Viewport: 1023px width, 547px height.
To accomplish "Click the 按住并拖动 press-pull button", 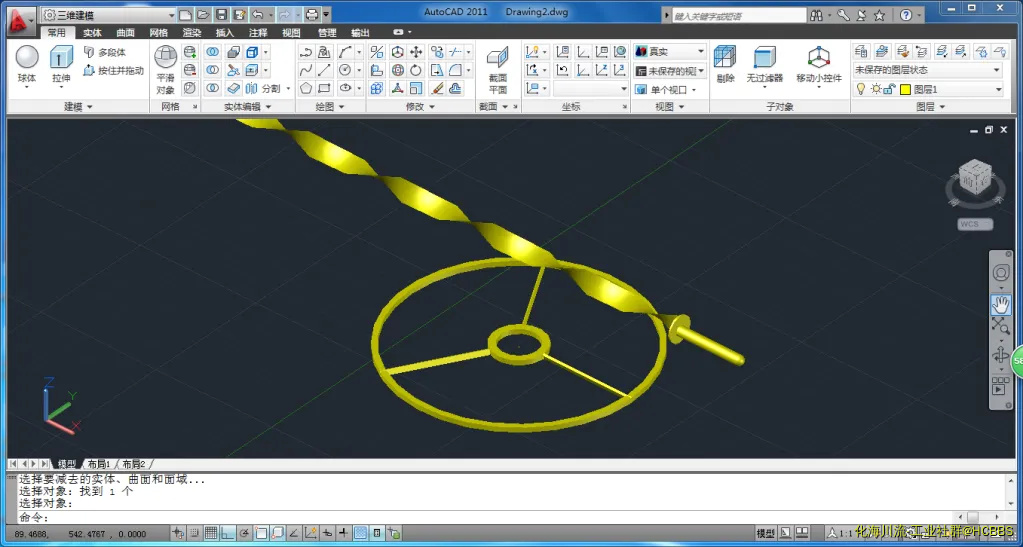I will tap(113, 71).
